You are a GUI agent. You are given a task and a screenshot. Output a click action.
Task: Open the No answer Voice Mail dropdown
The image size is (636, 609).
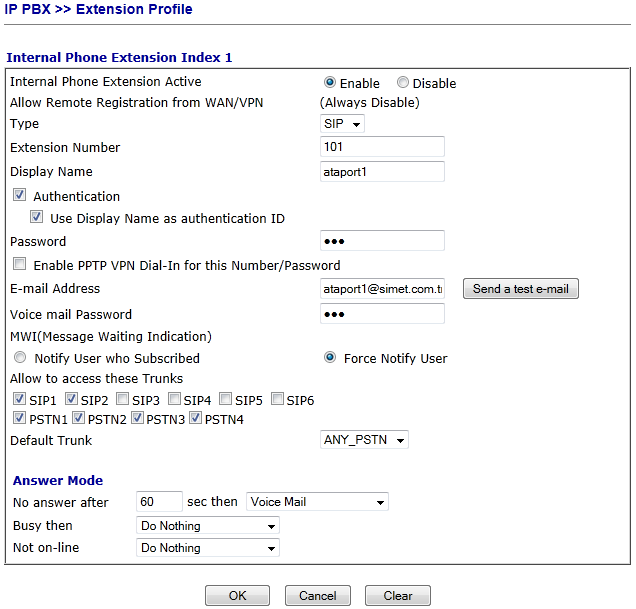pos(317,502)
